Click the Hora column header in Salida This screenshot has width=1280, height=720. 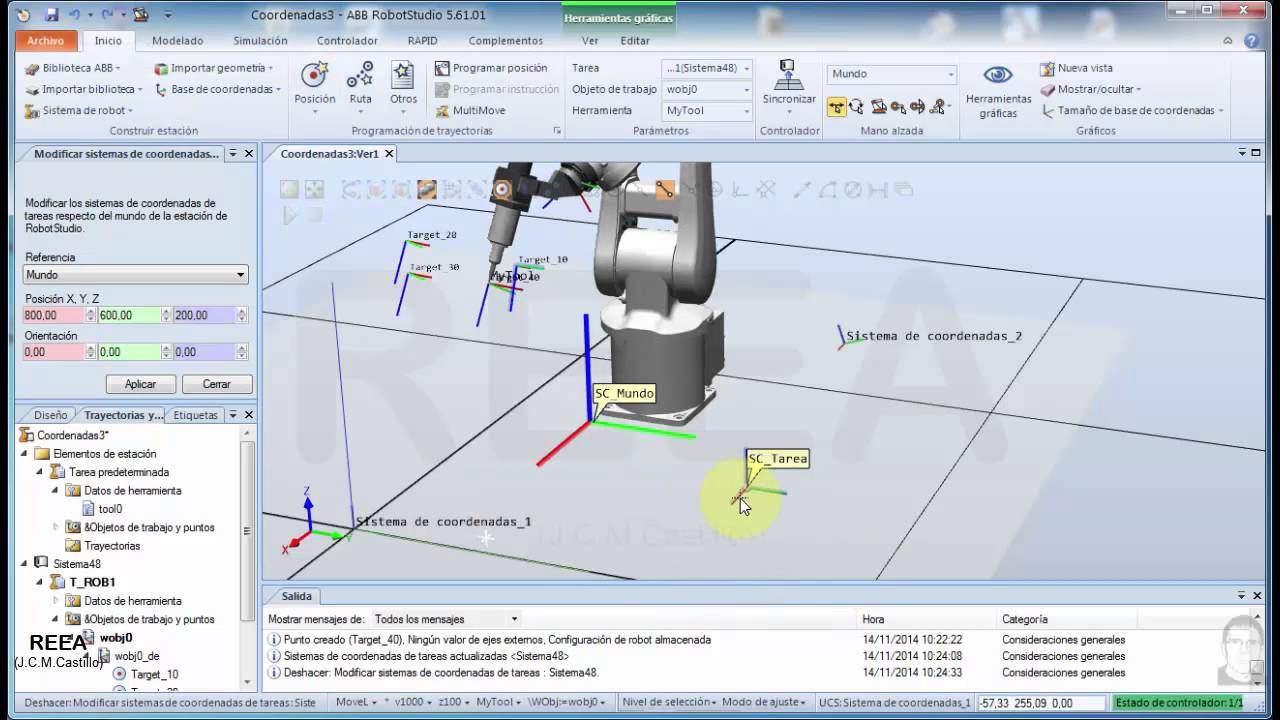[873, 619]
